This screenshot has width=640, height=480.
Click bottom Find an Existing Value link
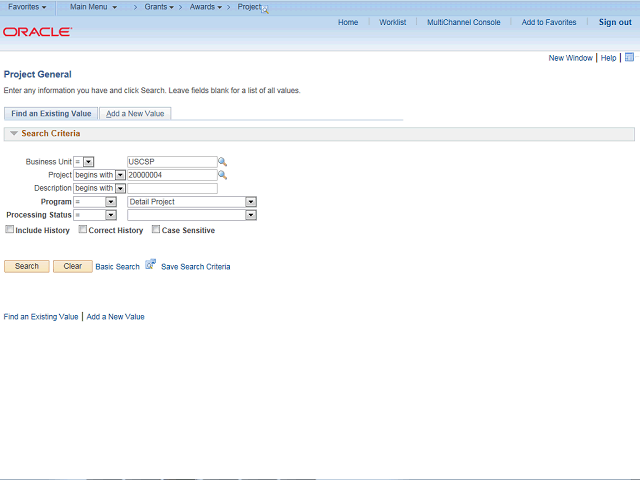pyautogui.click(x=41, y=317)
